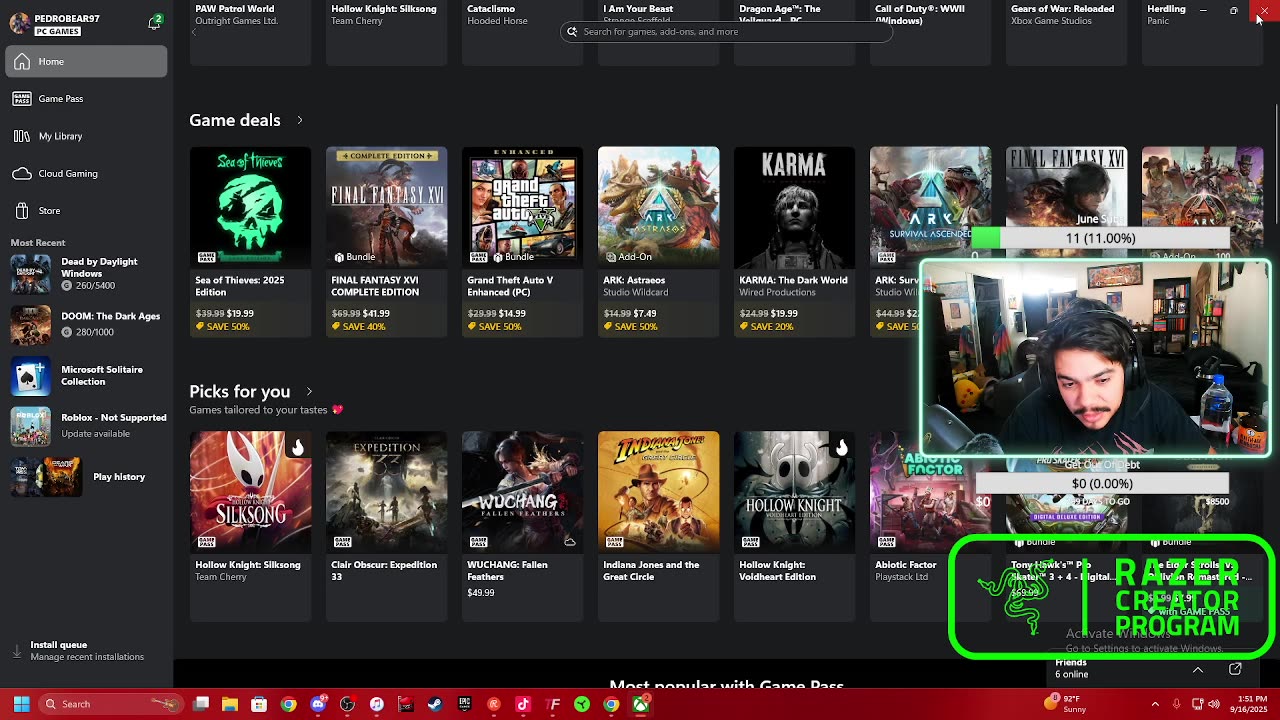Show hidden system tray icons
1280x720 pixels.
tap(1155, 704)
